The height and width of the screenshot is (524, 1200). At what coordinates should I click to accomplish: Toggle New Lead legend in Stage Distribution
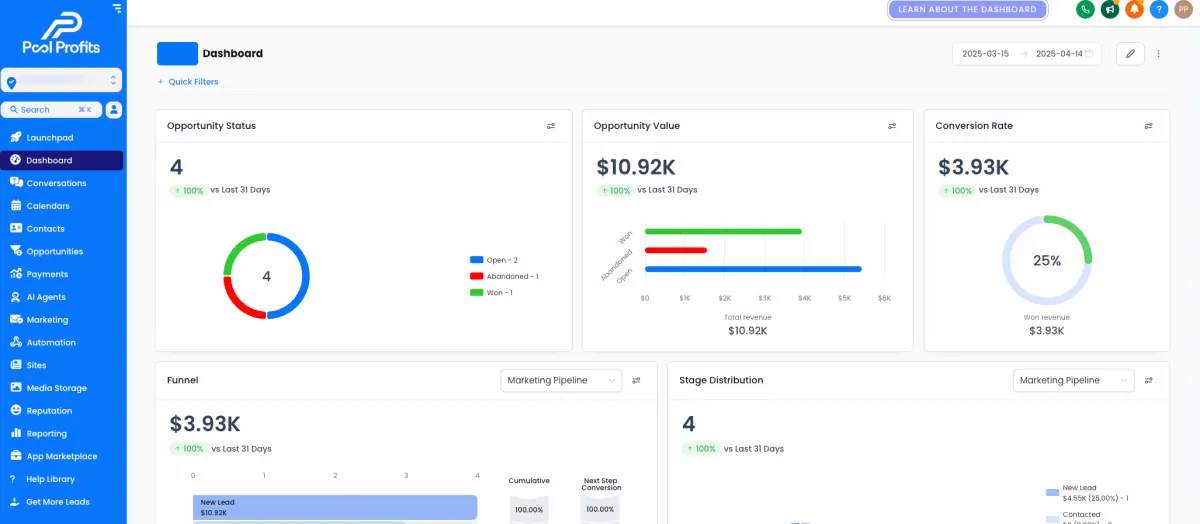click(x=1087, y=492)
